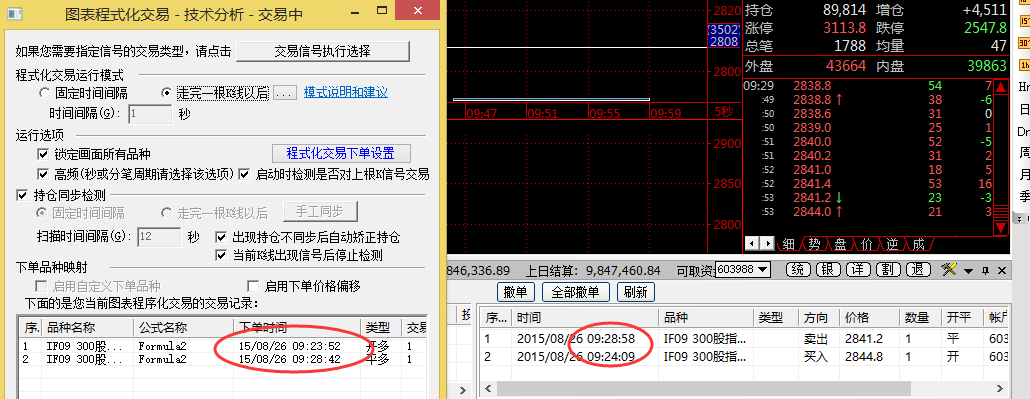Screen dimensions: 1030x399
Task: Click the 品种名称 column header
Action: point(87,327)
